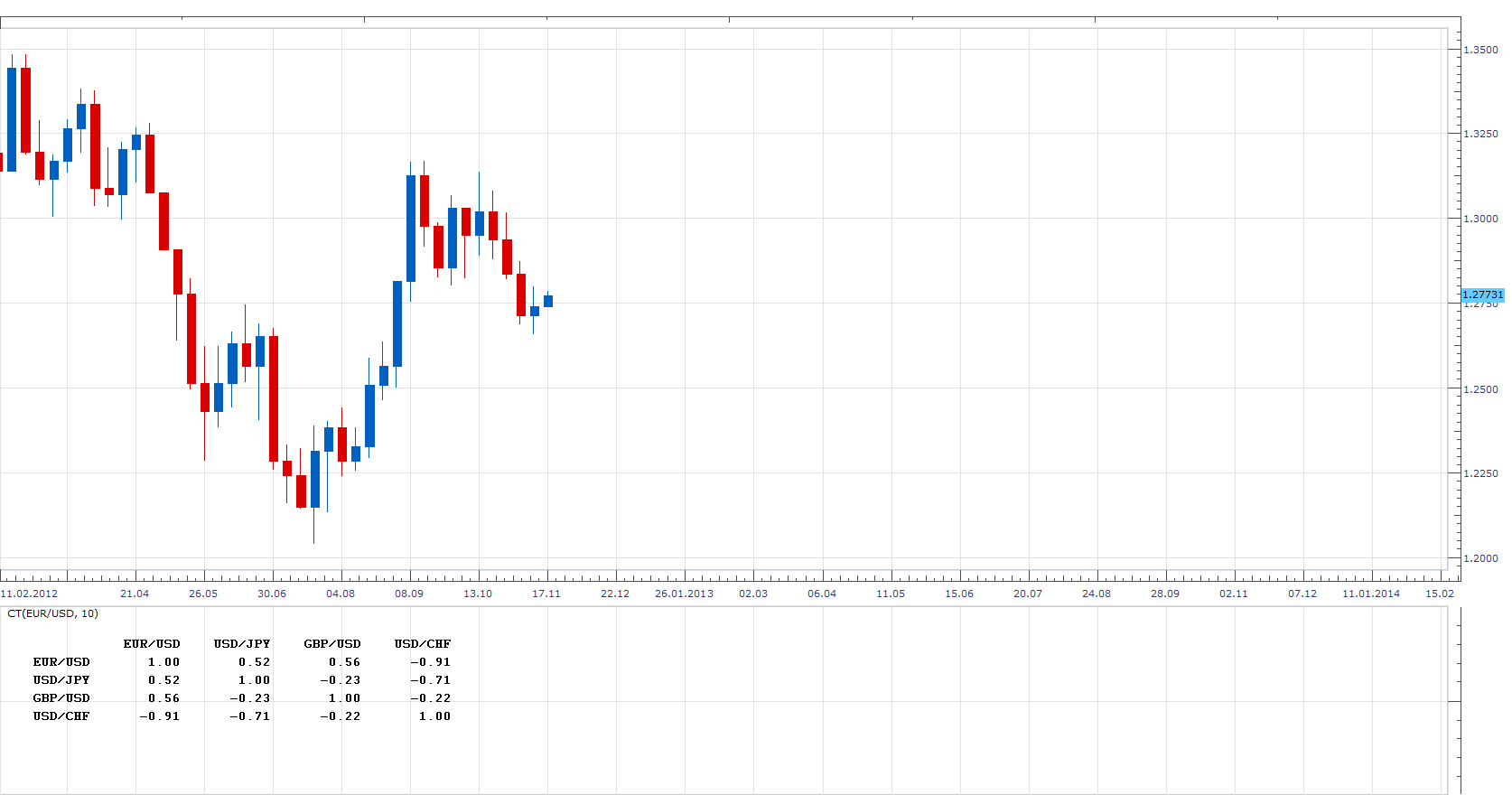Select the CT(EUR/USD, 10) indicator label
The image size is (1512, 795).
point(52,613)
